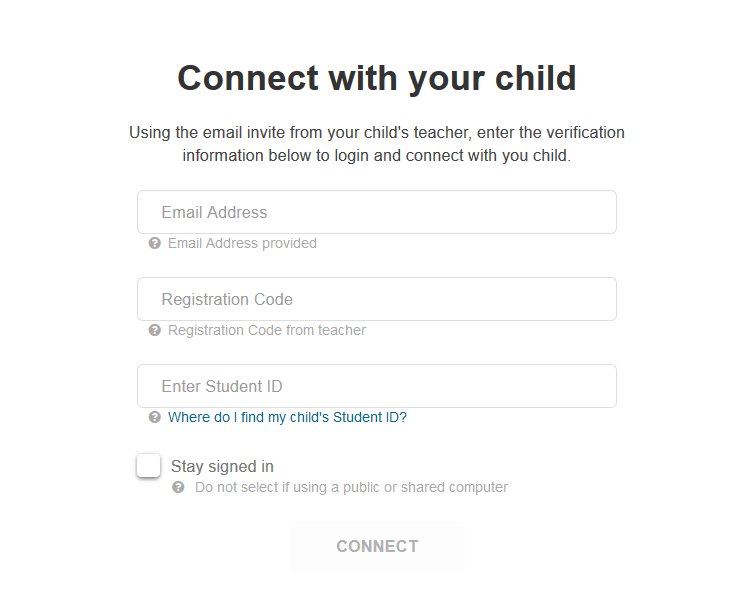Click the instruction line starting Using the email invite
This screenshot has height=612, width=751.
coord(376,132)
